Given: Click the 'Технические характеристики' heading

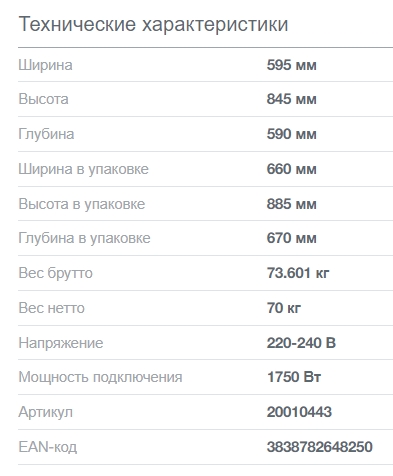Looking at the screenshot, I should [153, 24].
